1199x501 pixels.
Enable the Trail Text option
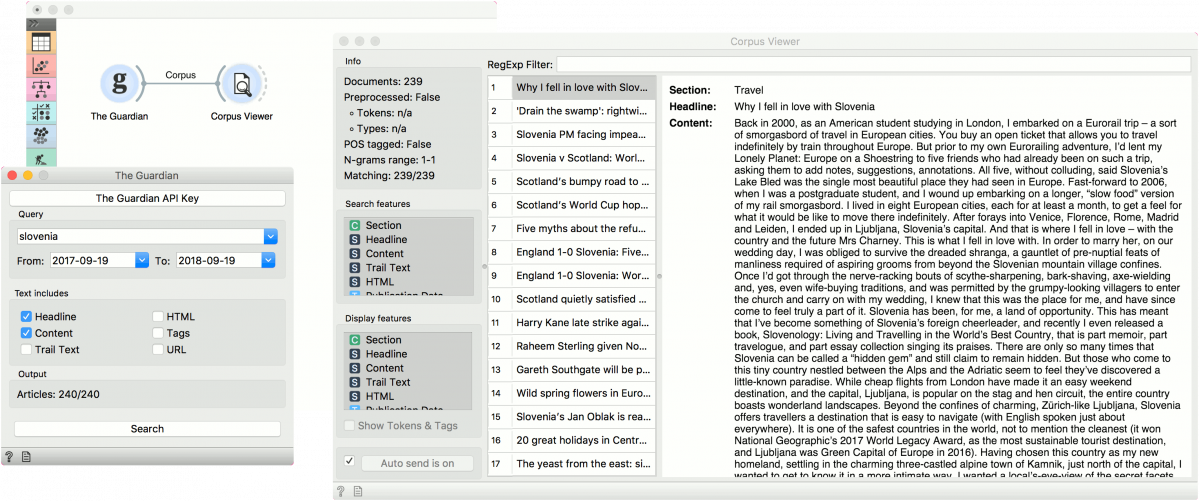coord(27,350)
